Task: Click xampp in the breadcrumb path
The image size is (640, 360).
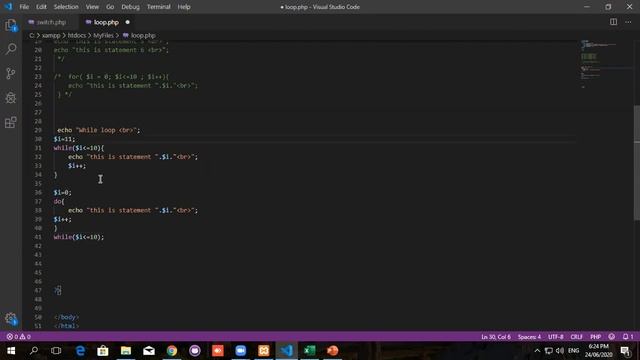Action: coord(51,36)
